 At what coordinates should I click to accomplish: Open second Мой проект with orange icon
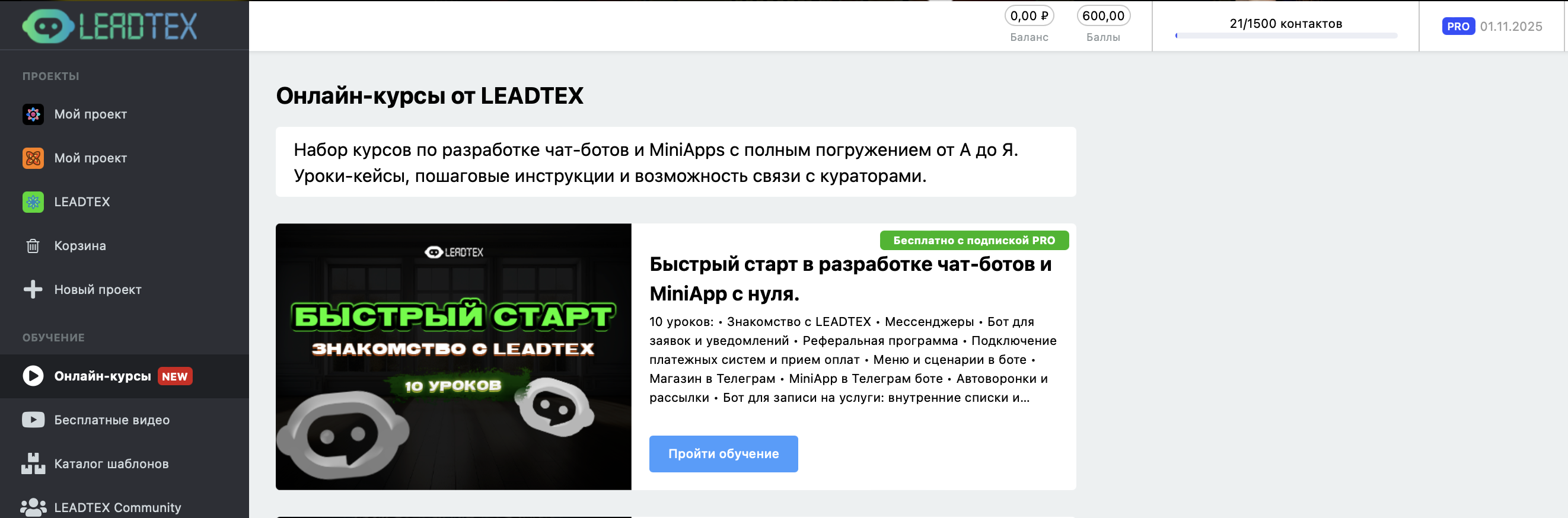click(33, 158)
